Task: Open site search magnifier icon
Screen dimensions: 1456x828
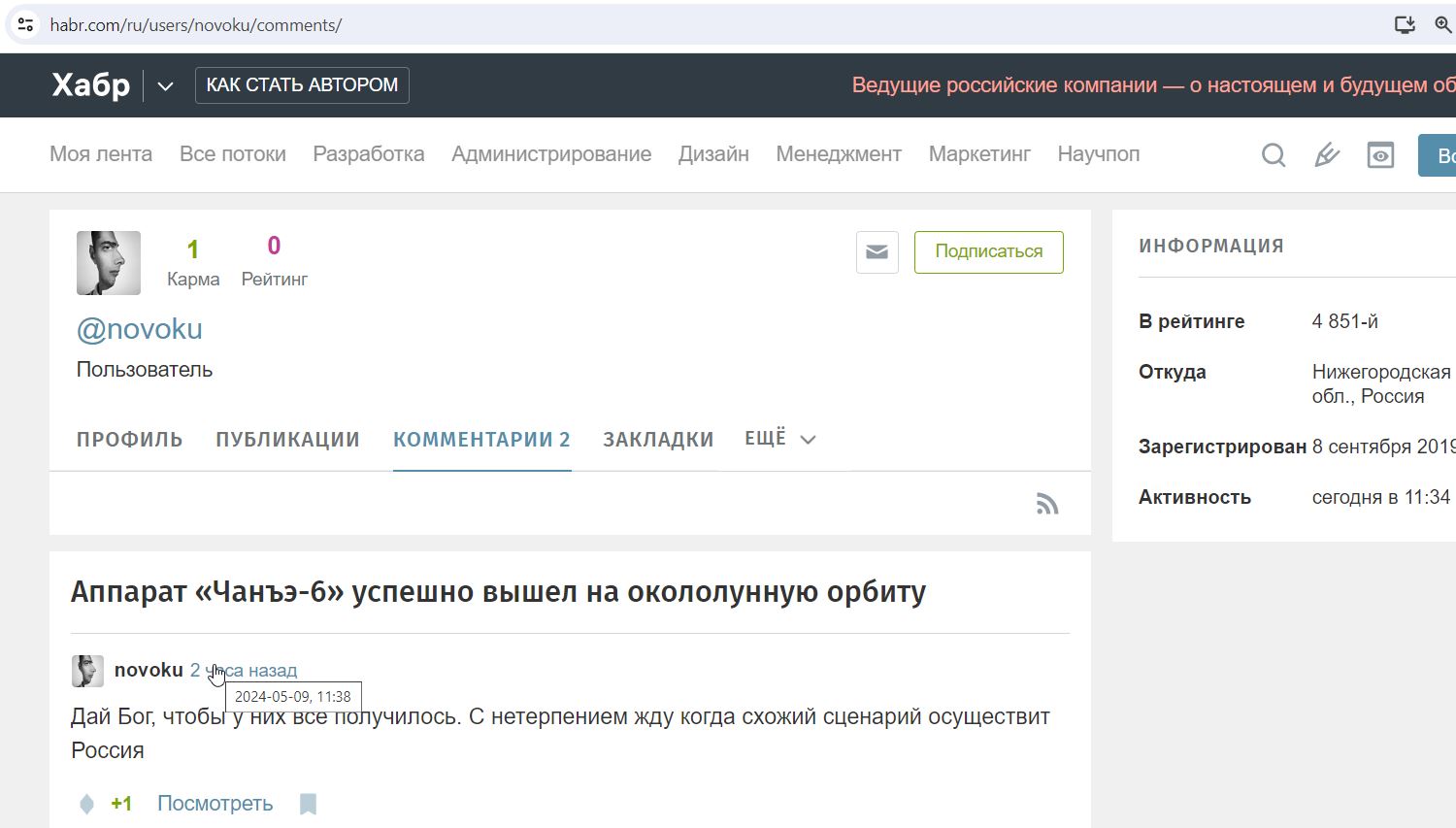Action: pos(1274,155)
